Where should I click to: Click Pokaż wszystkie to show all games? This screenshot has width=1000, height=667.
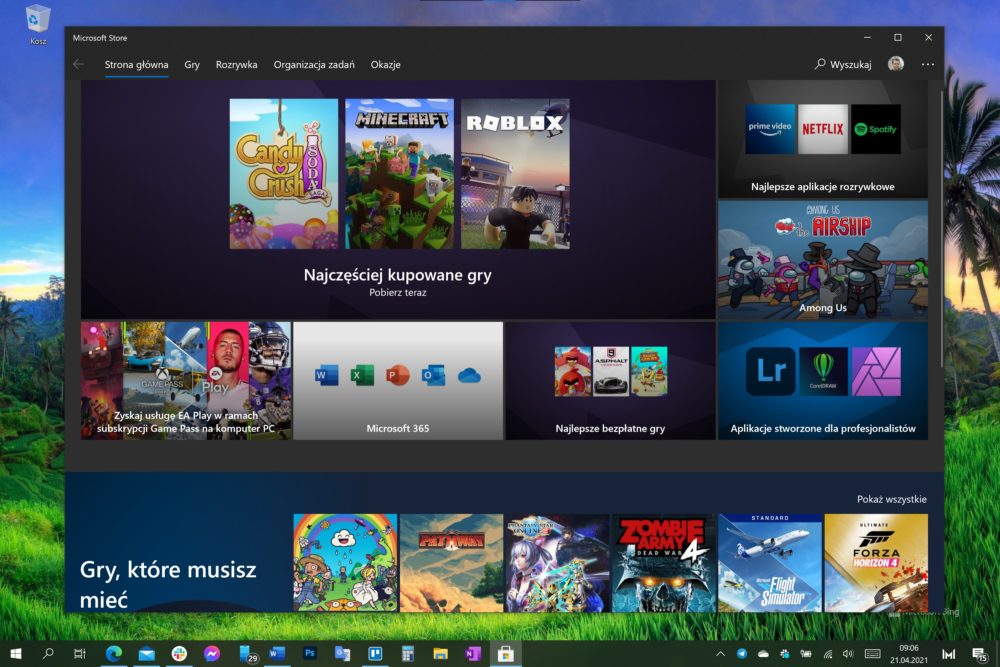coord(892,499)
